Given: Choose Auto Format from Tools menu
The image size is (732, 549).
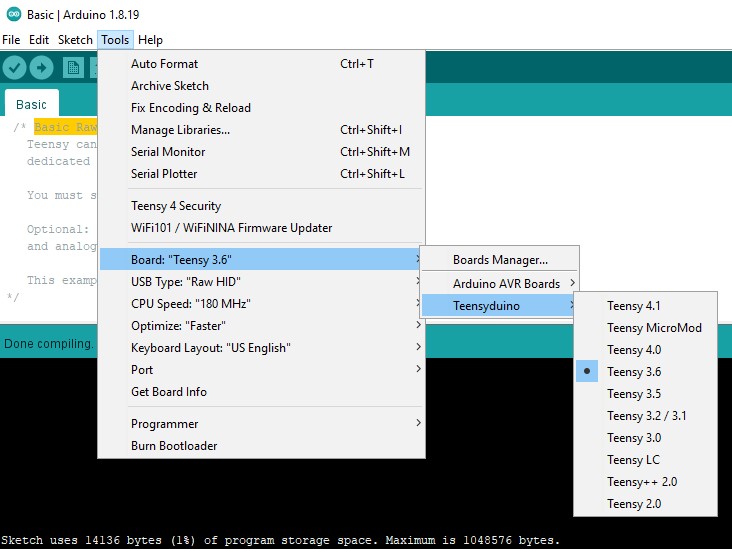Looking at the screenshot, I should [x=262, y=64].
